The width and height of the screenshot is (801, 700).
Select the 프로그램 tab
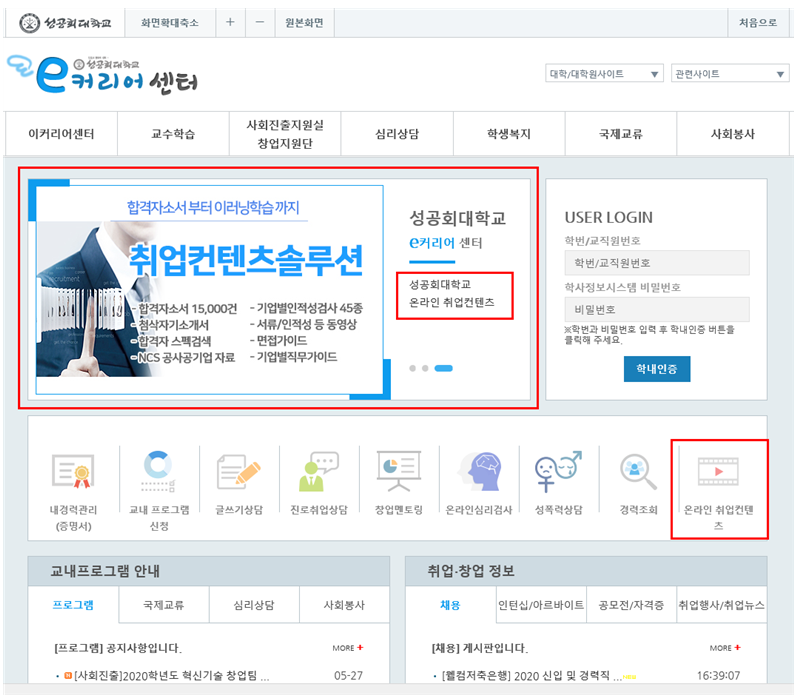[73, 605]
